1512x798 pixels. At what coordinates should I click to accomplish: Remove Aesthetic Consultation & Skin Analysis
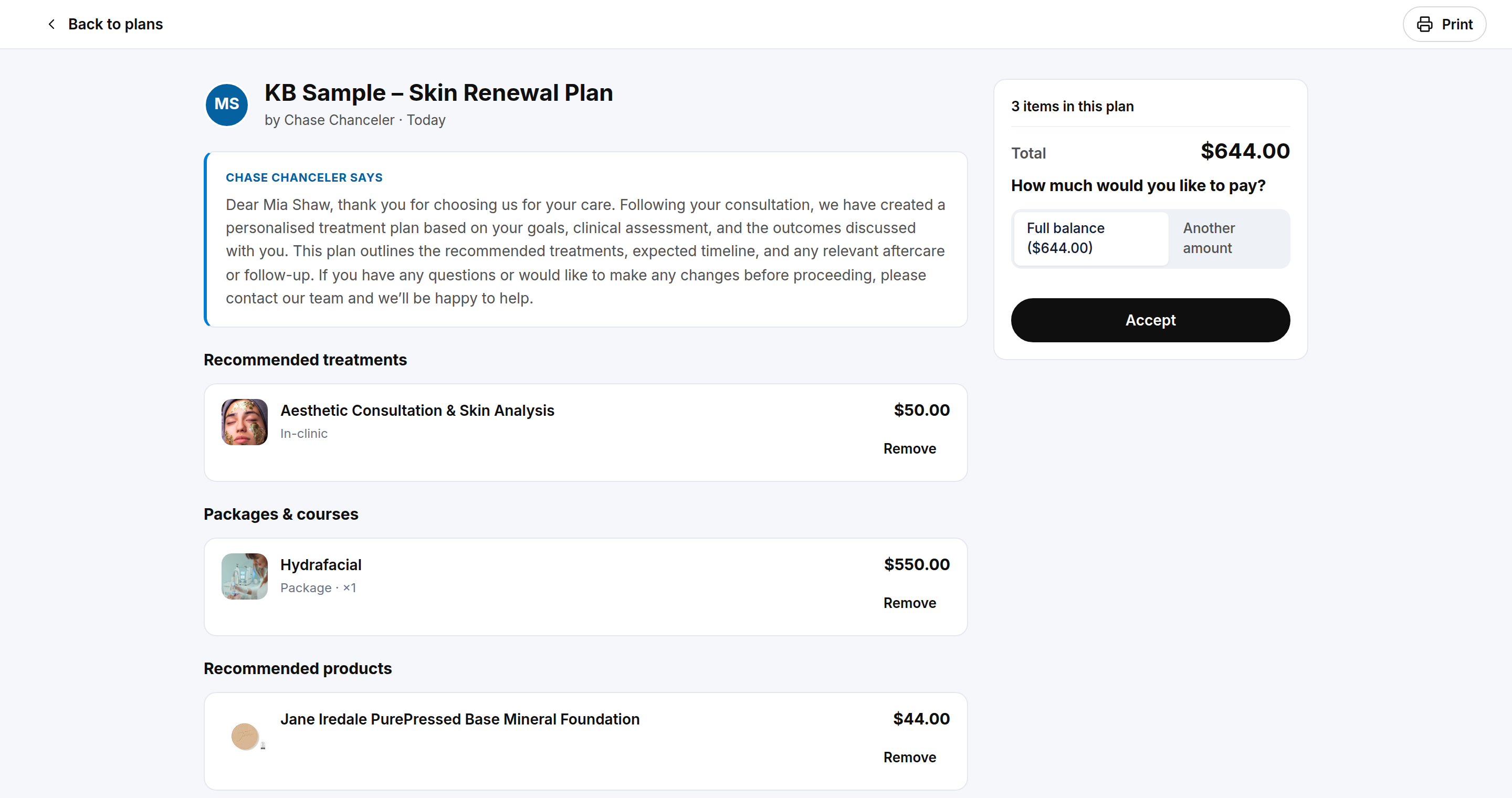[910, 449]
